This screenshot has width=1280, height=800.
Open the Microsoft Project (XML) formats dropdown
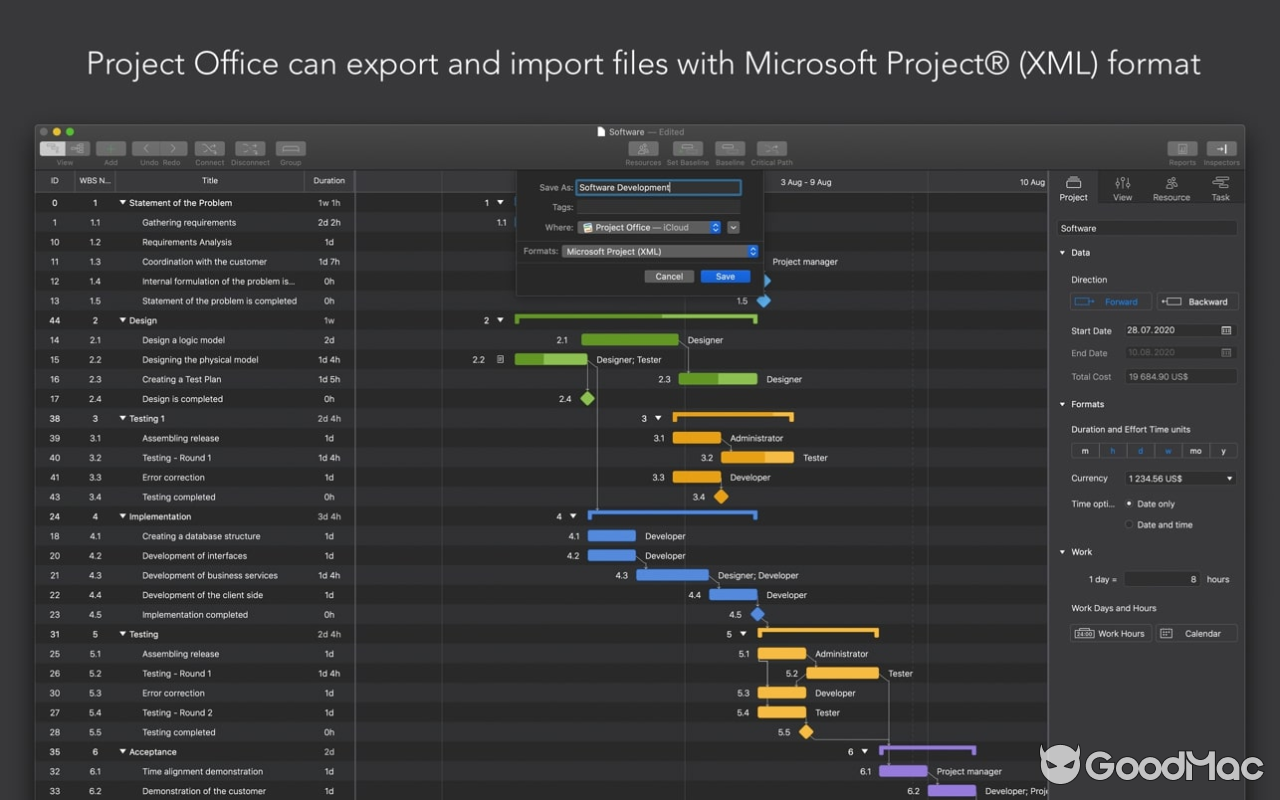click(659, 251)
